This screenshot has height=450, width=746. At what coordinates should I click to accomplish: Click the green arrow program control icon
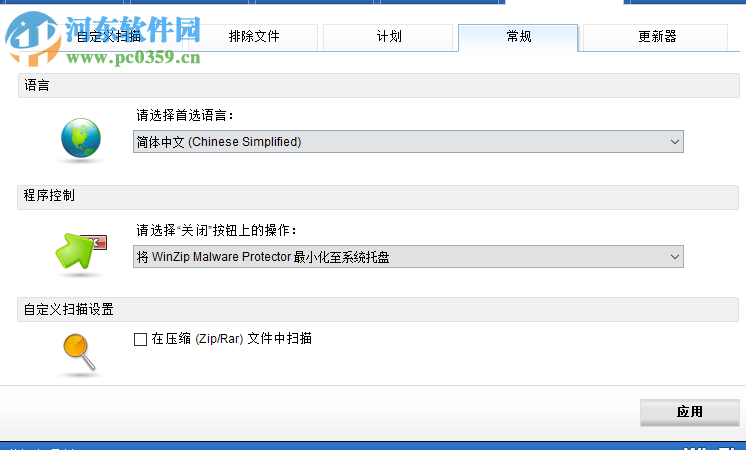[80, 251]
